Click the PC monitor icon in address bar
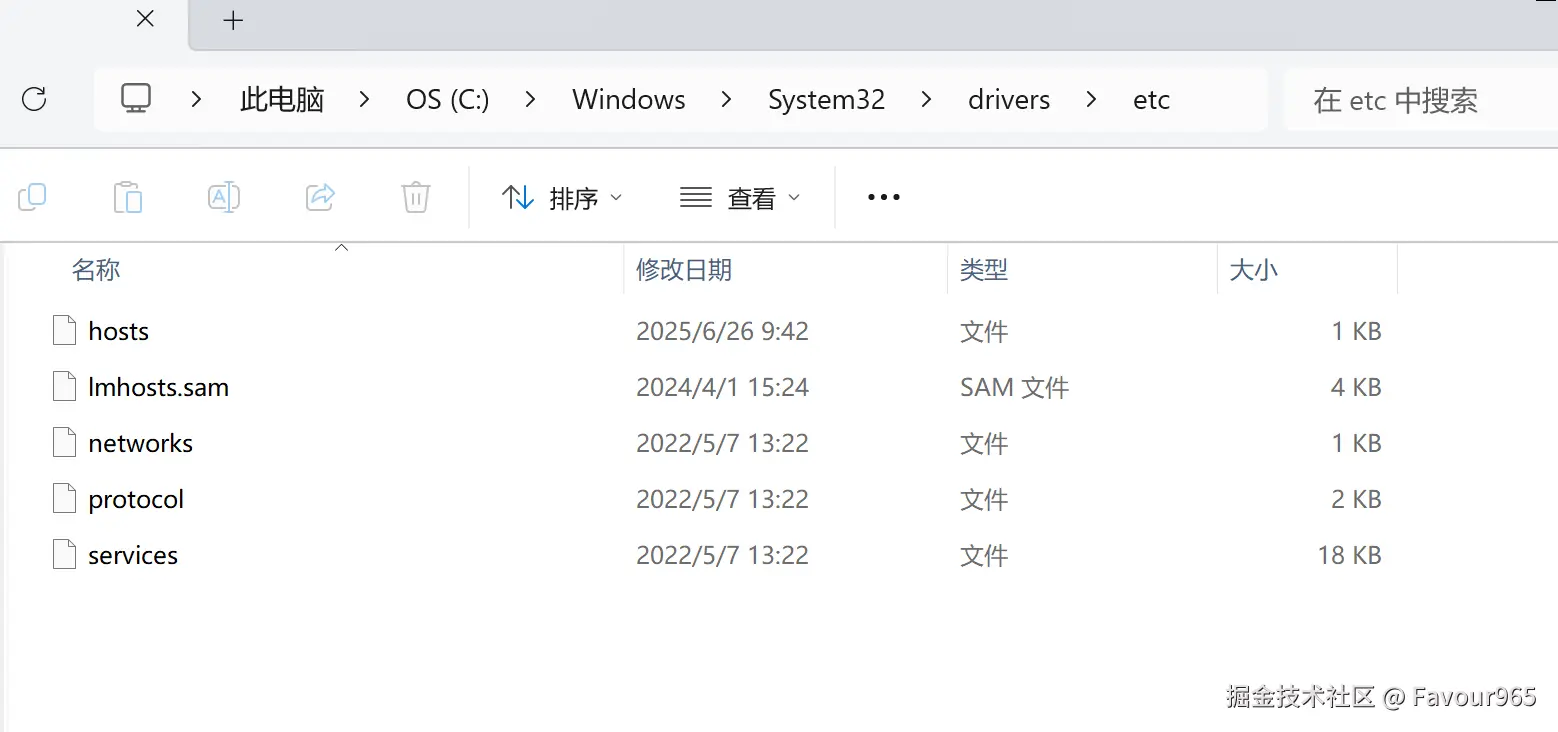The width and height of the screenshot is (1558, 732). tap(136, 98)
